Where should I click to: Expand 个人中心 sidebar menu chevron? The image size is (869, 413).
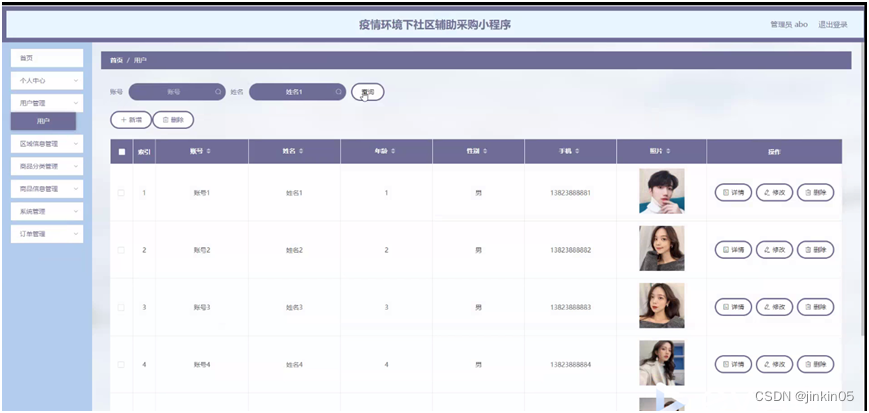(x=76, y=80)
